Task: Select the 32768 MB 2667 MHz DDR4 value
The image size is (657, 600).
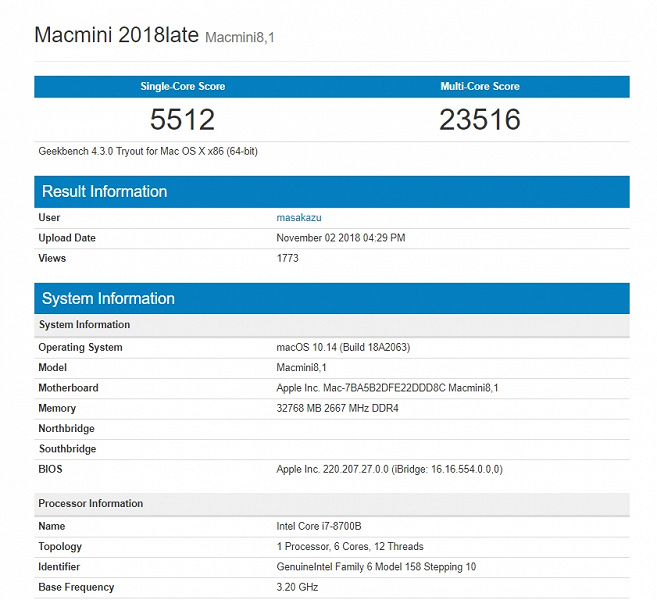Action: (337, 408)
